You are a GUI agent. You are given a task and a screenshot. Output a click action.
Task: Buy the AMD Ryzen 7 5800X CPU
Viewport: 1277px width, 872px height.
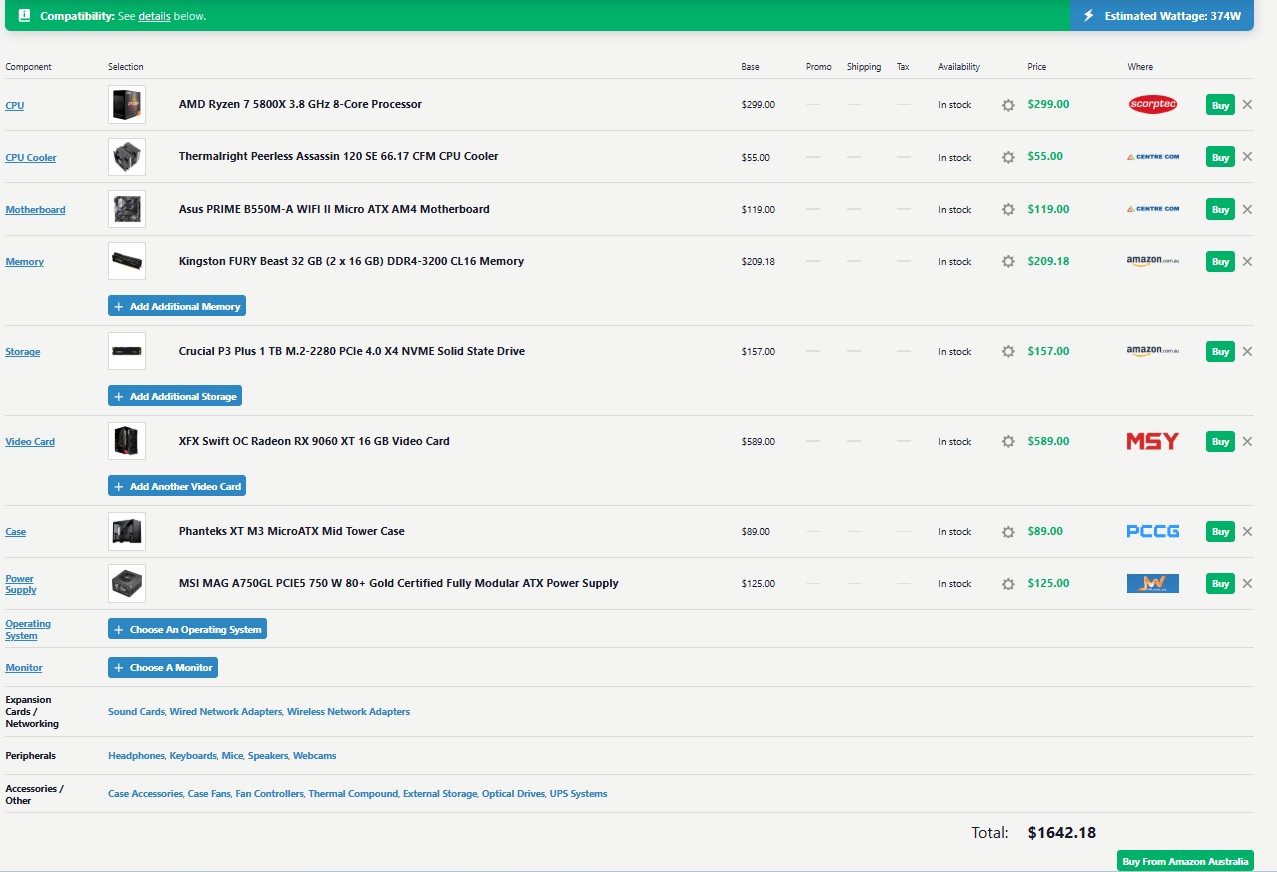click(x=1220, y=104)
